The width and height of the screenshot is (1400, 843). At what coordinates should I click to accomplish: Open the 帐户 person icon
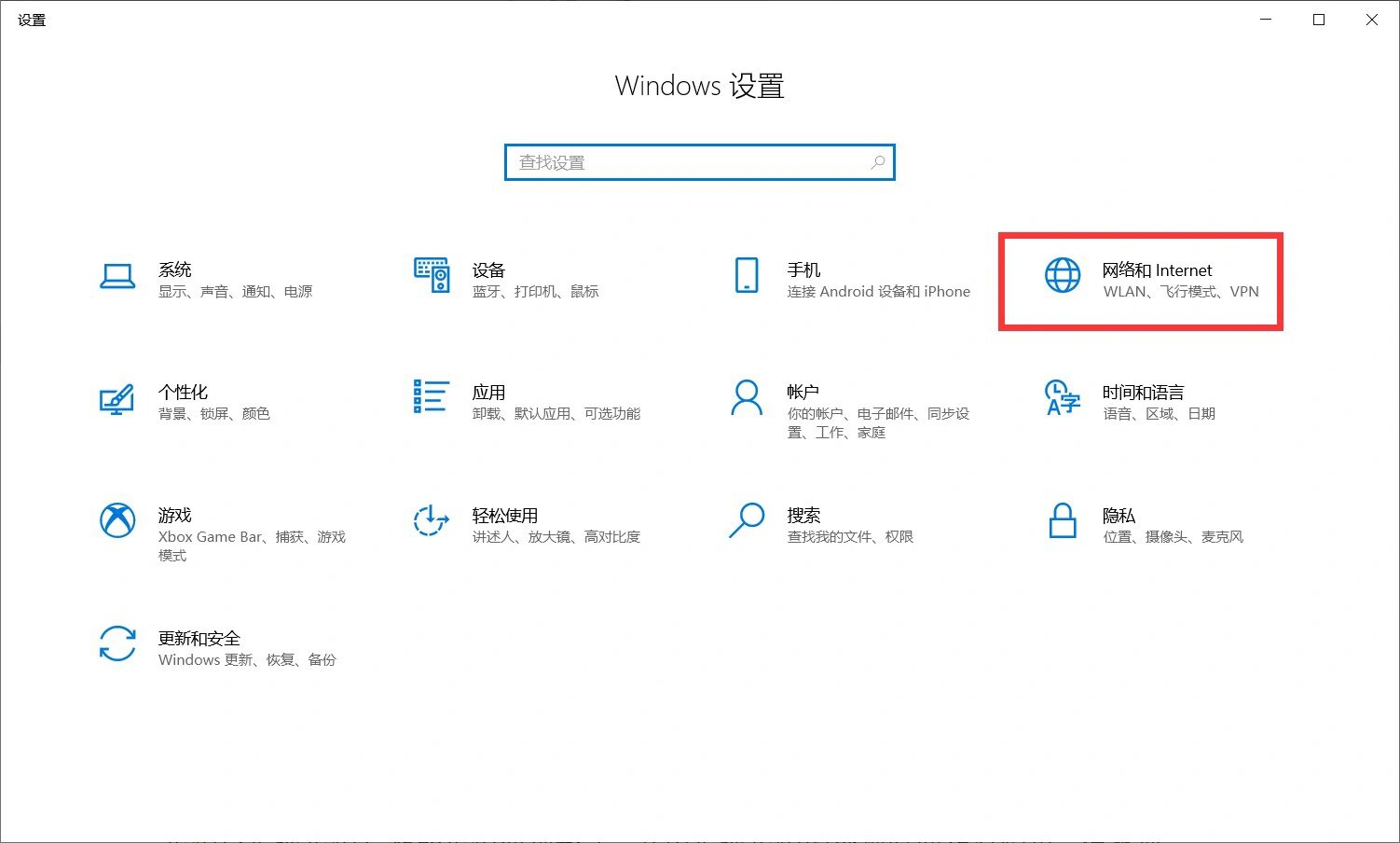747,397
